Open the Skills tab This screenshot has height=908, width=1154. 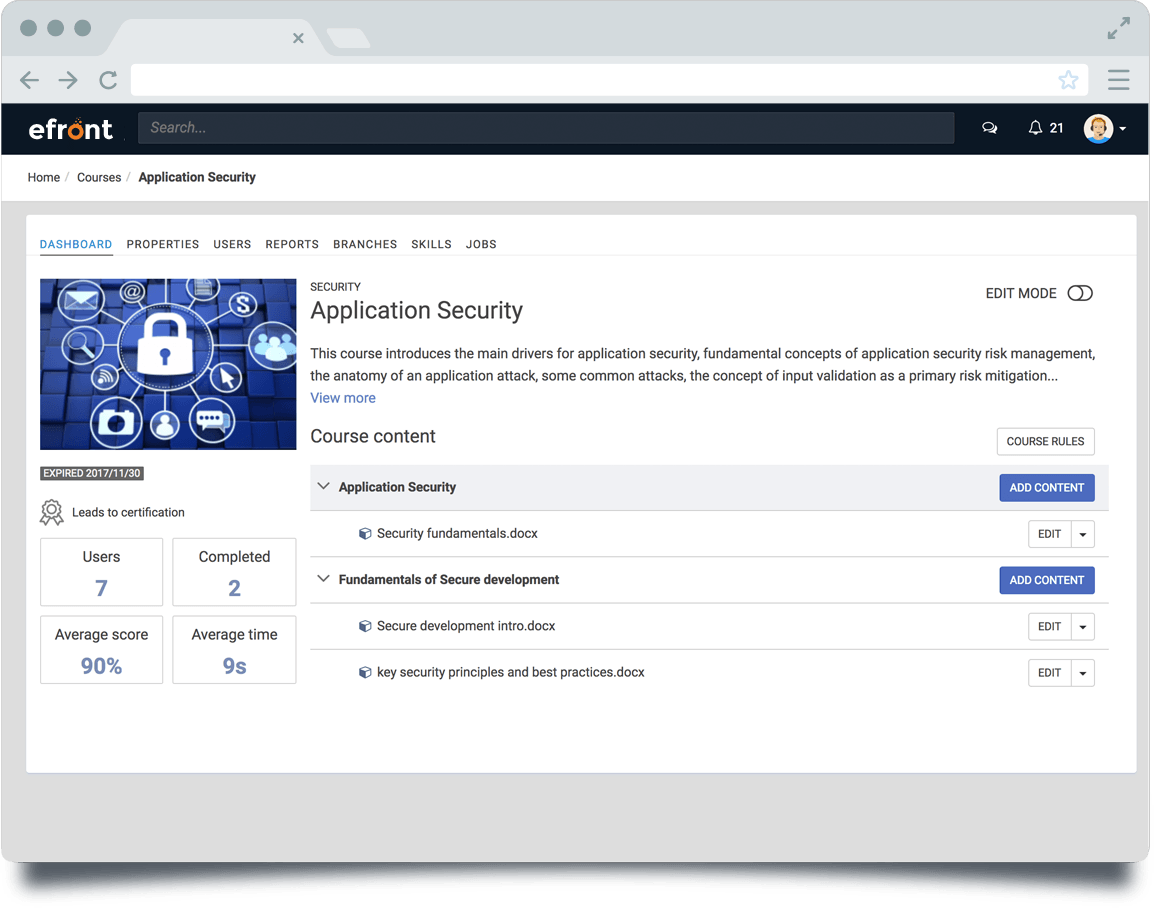click(x=431, y=244)
